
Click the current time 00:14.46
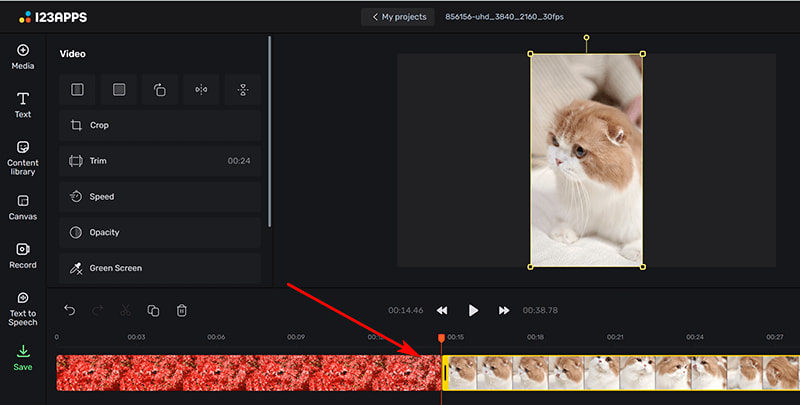click(x=406, y=310)
